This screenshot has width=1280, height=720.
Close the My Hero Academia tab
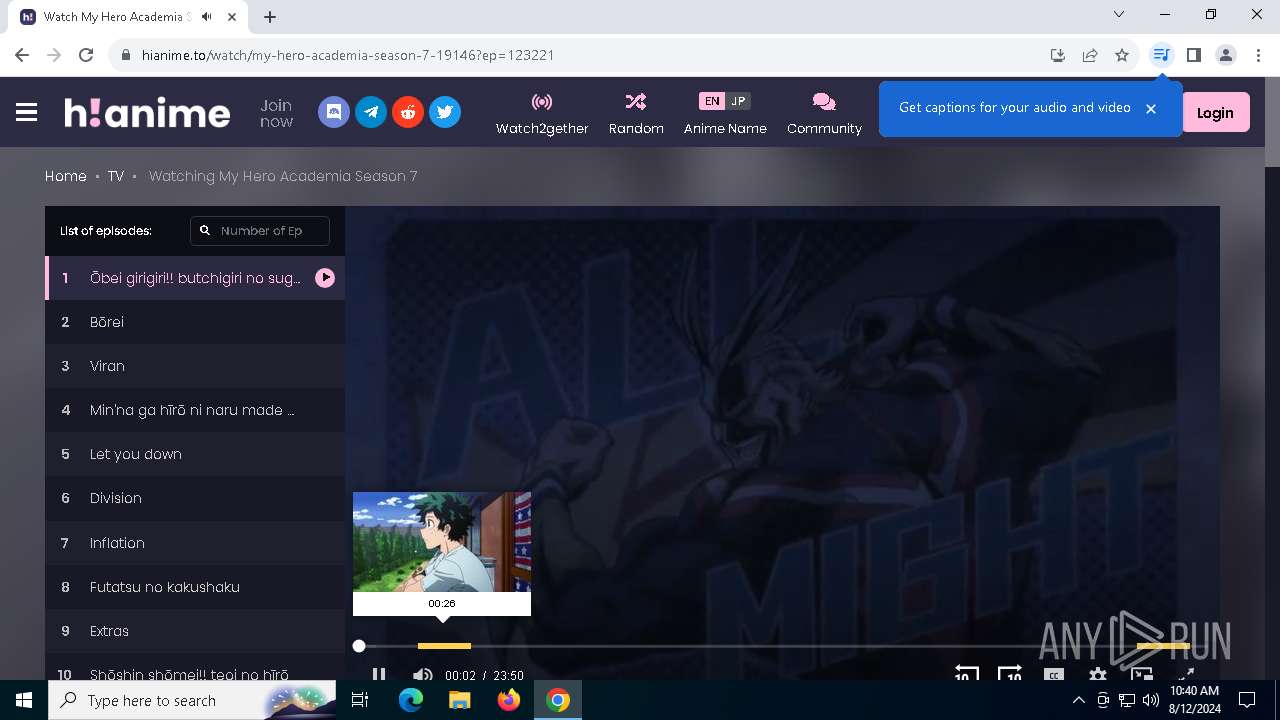pyautogui.click(x=233, y=17)
